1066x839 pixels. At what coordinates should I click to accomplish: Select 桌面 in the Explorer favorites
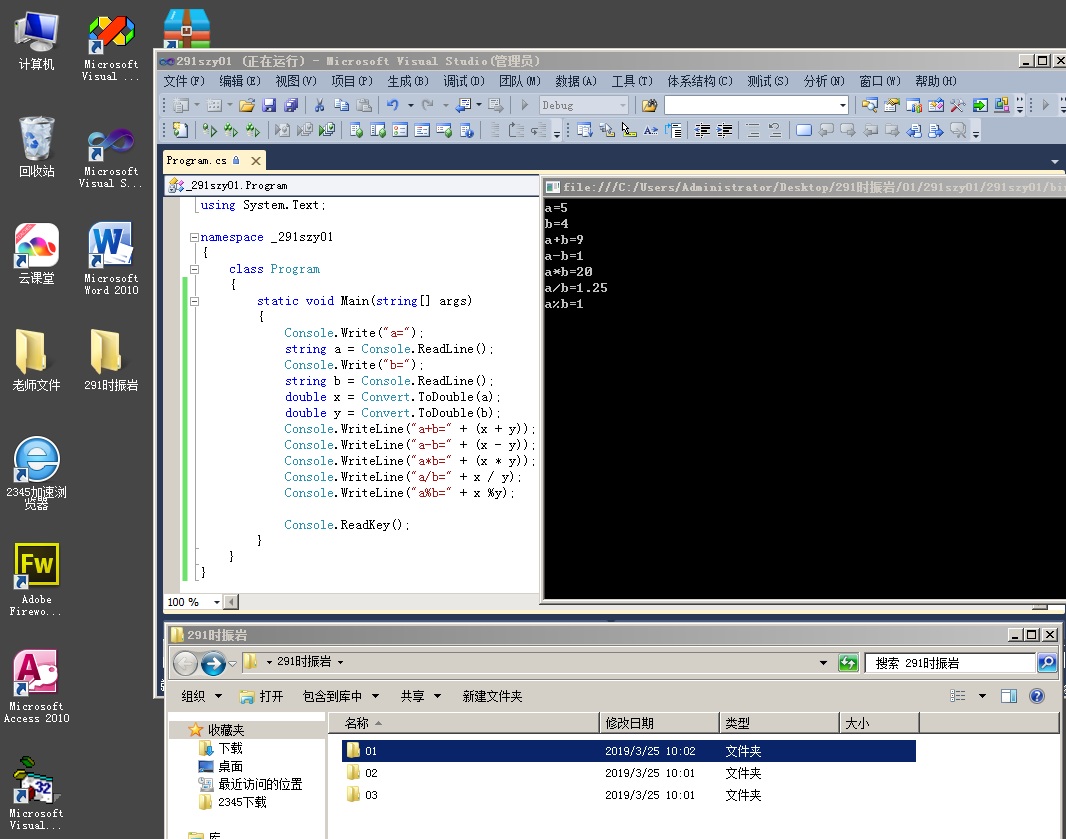[x=220, y=766]
